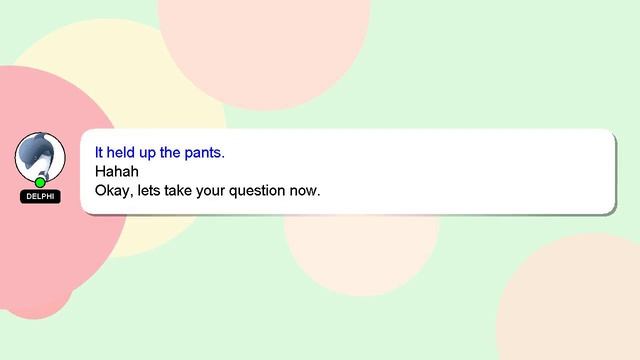This screenshot has width=640, height=360.
Task: Click the dolphin avatar picture
Action: tap(40, 157)
